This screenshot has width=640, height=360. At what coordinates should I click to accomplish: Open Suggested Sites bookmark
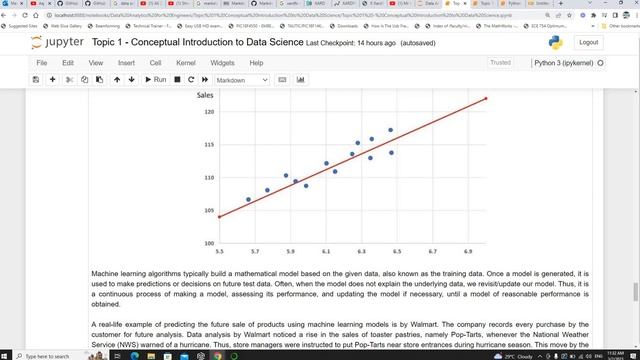coord(19,26)
